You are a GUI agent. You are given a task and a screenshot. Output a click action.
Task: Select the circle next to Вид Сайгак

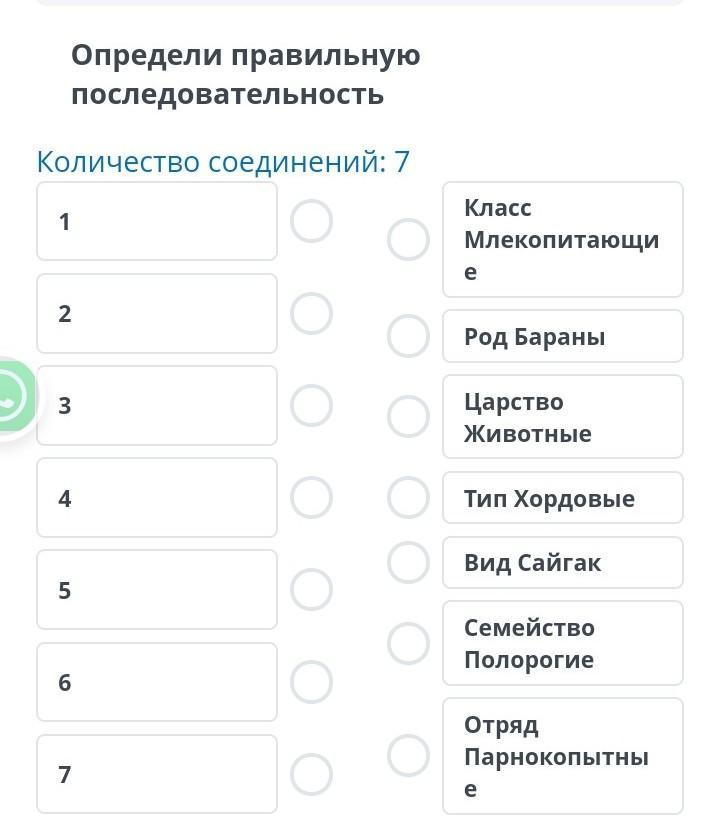(408, 562)
